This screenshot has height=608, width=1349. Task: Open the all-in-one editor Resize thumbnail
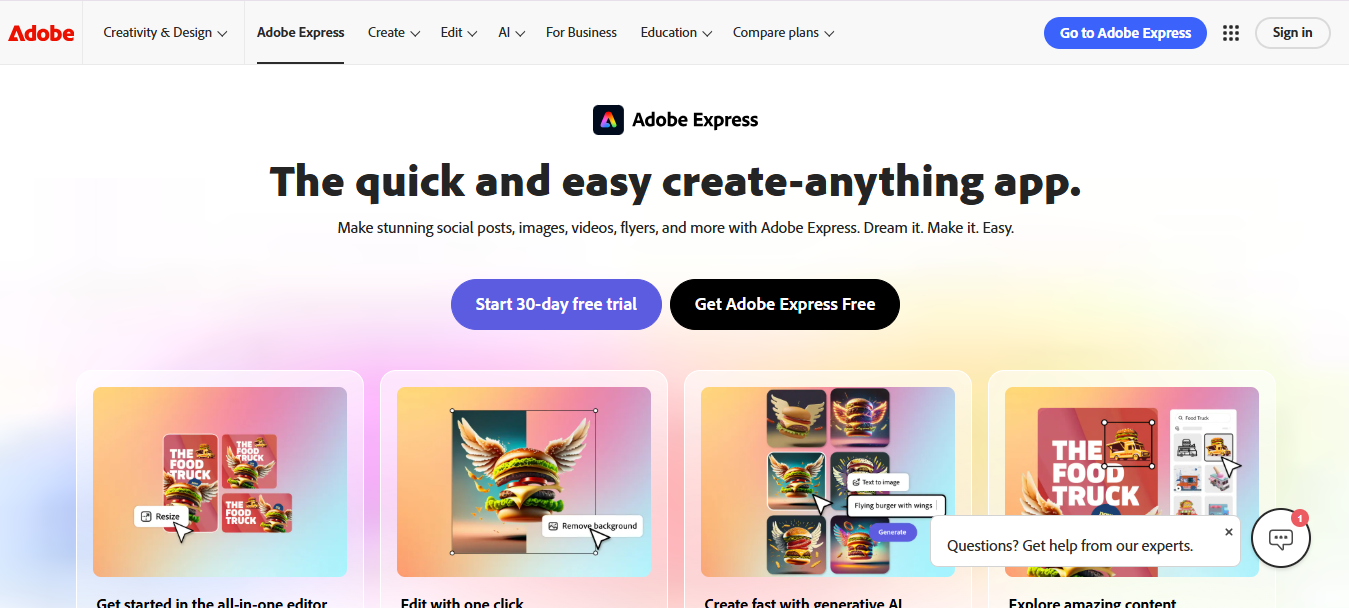point(220,482)
